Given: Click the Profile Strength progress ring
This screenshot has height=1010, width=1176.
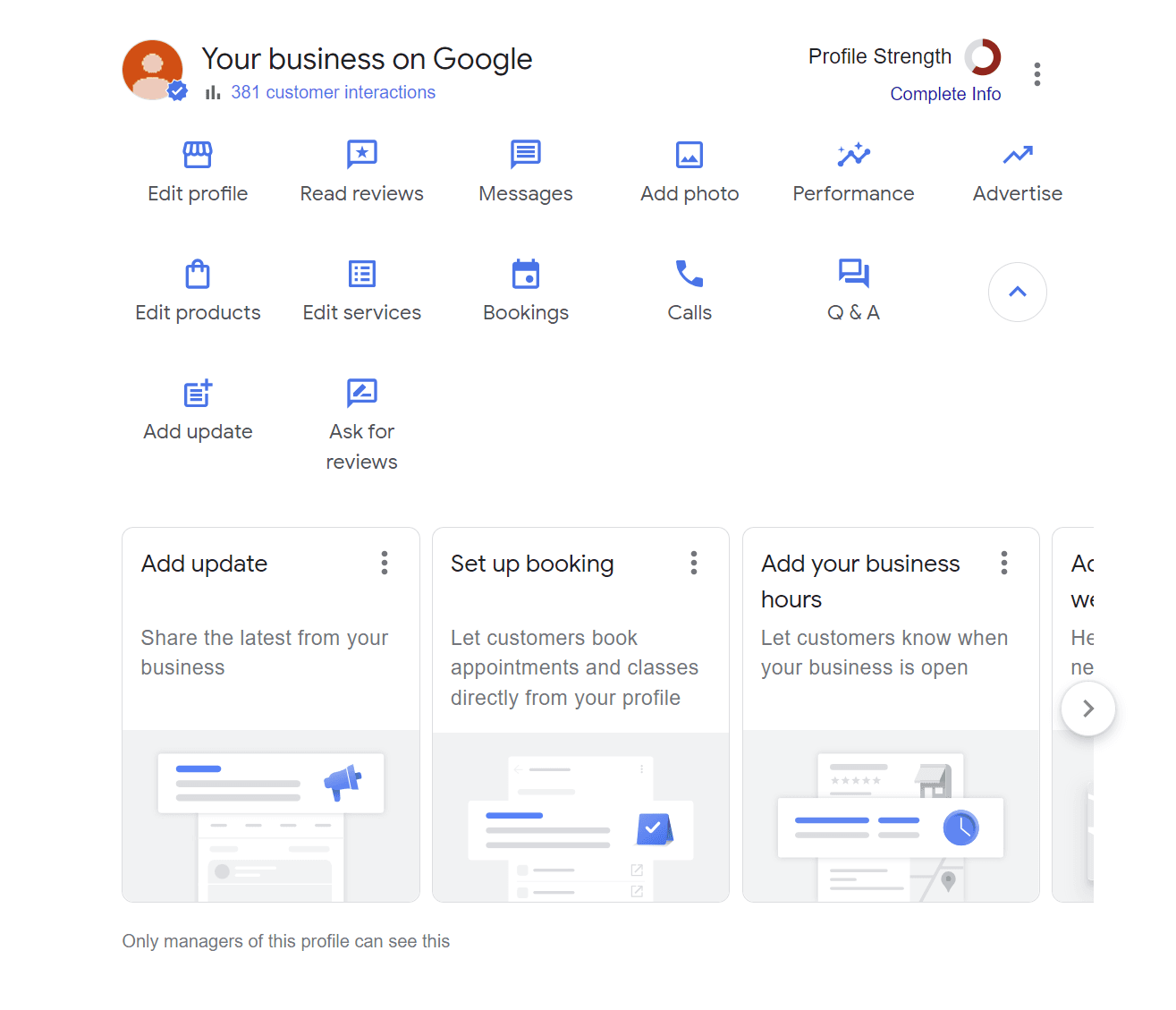Looking at the screenshot, I should (982, 57).
